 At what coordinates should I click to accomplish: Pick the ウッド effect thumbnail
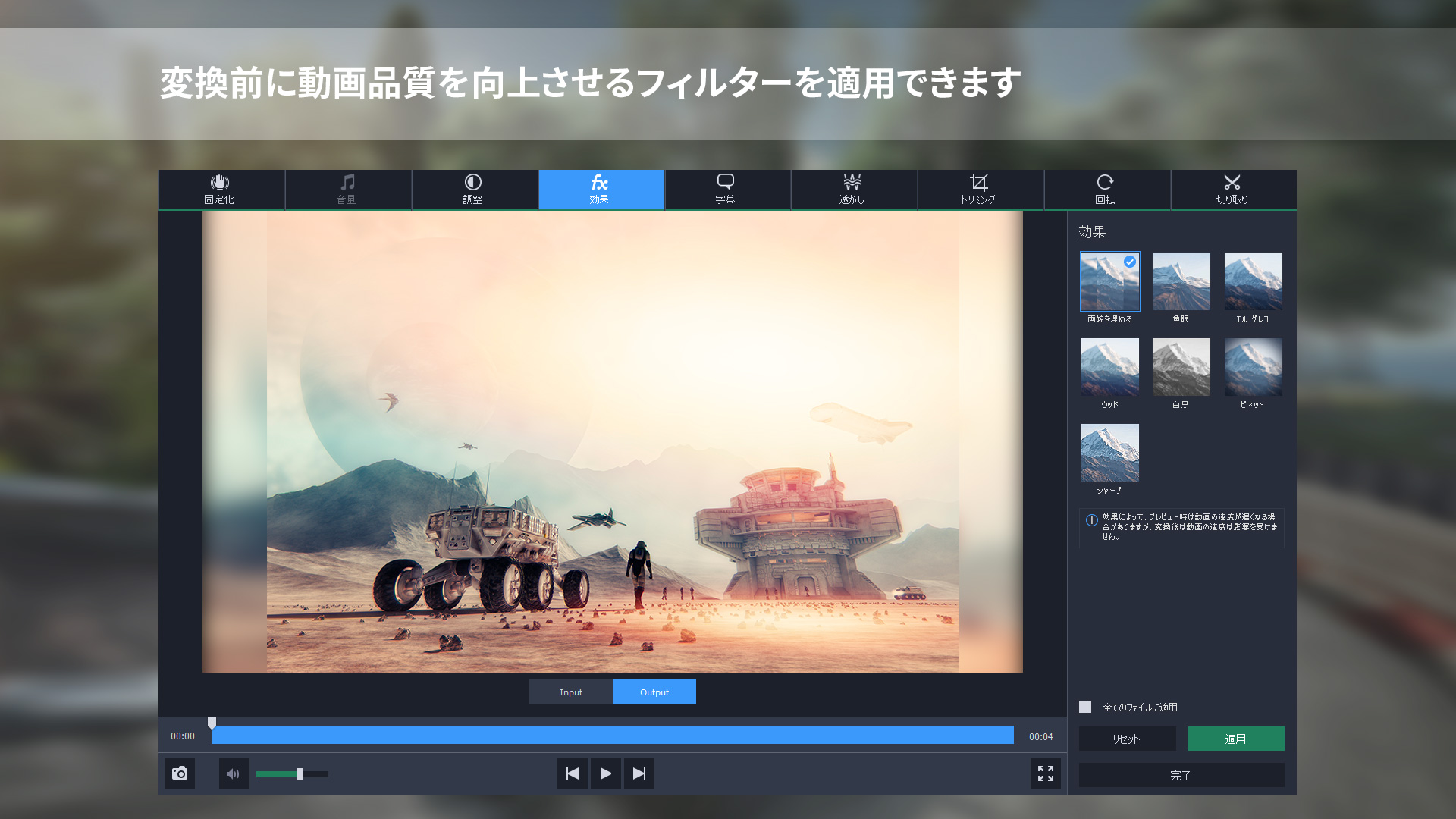pos(1109,367)
